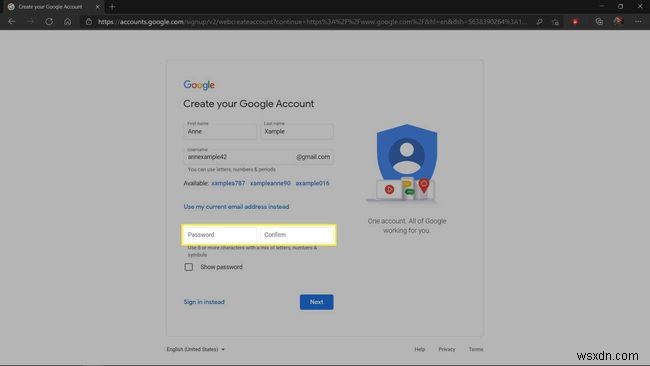Minimize the browser window
The image size is (650, 366).
point(601,6)
